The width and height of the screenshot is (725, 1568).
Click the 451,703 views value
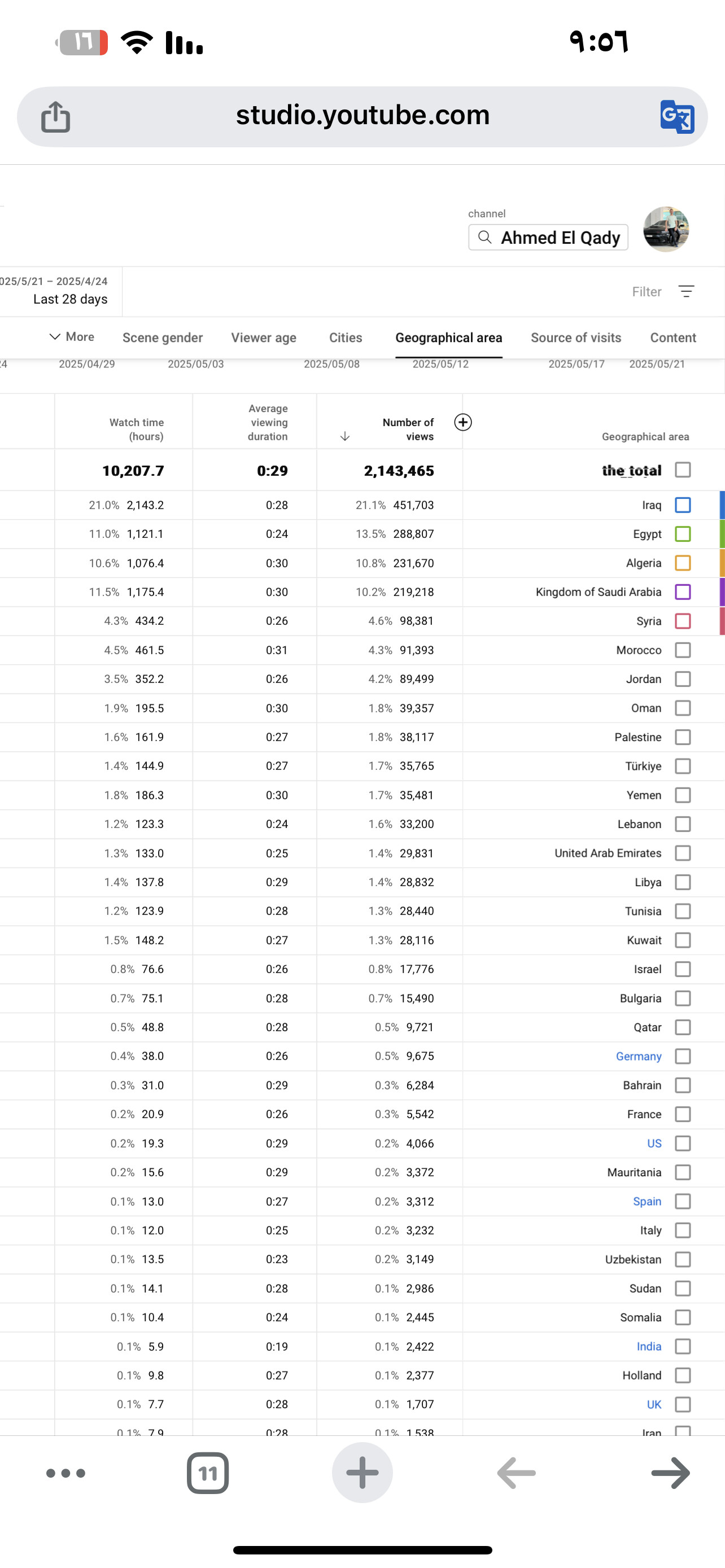(413, 505)
